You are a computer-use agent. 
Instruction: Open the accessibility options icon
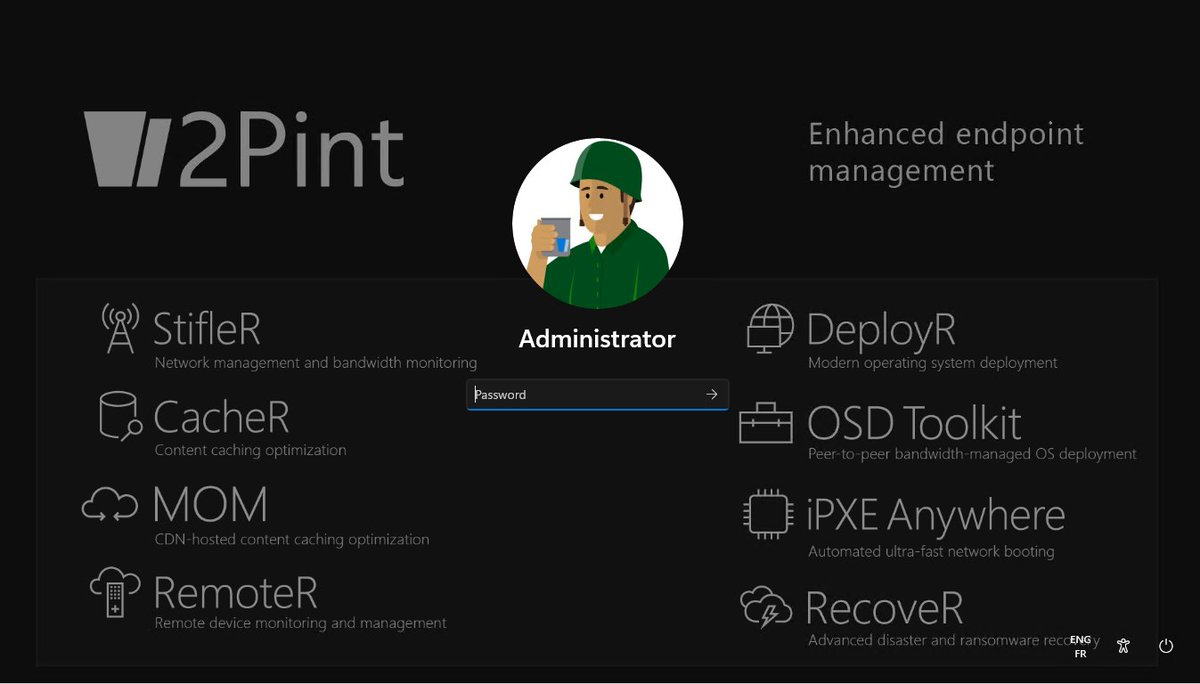coord(1123,646)
